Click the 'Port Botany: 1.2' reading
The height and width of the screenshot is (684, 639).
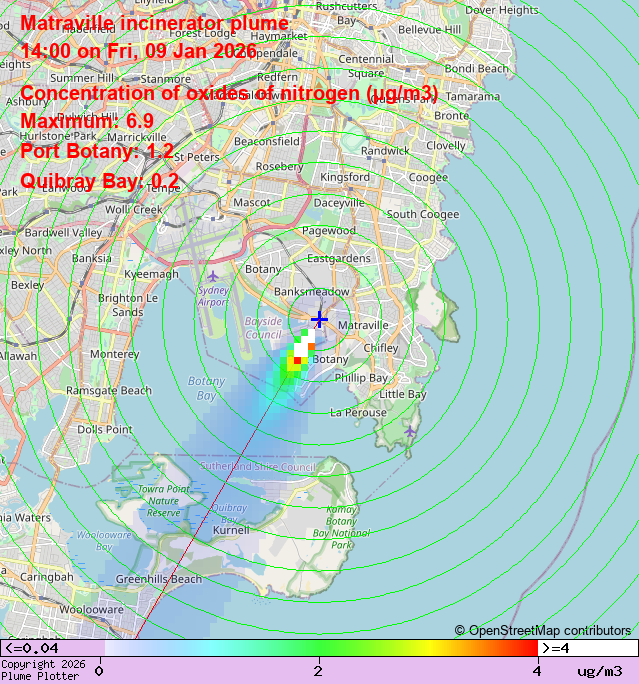pos(97,151)
